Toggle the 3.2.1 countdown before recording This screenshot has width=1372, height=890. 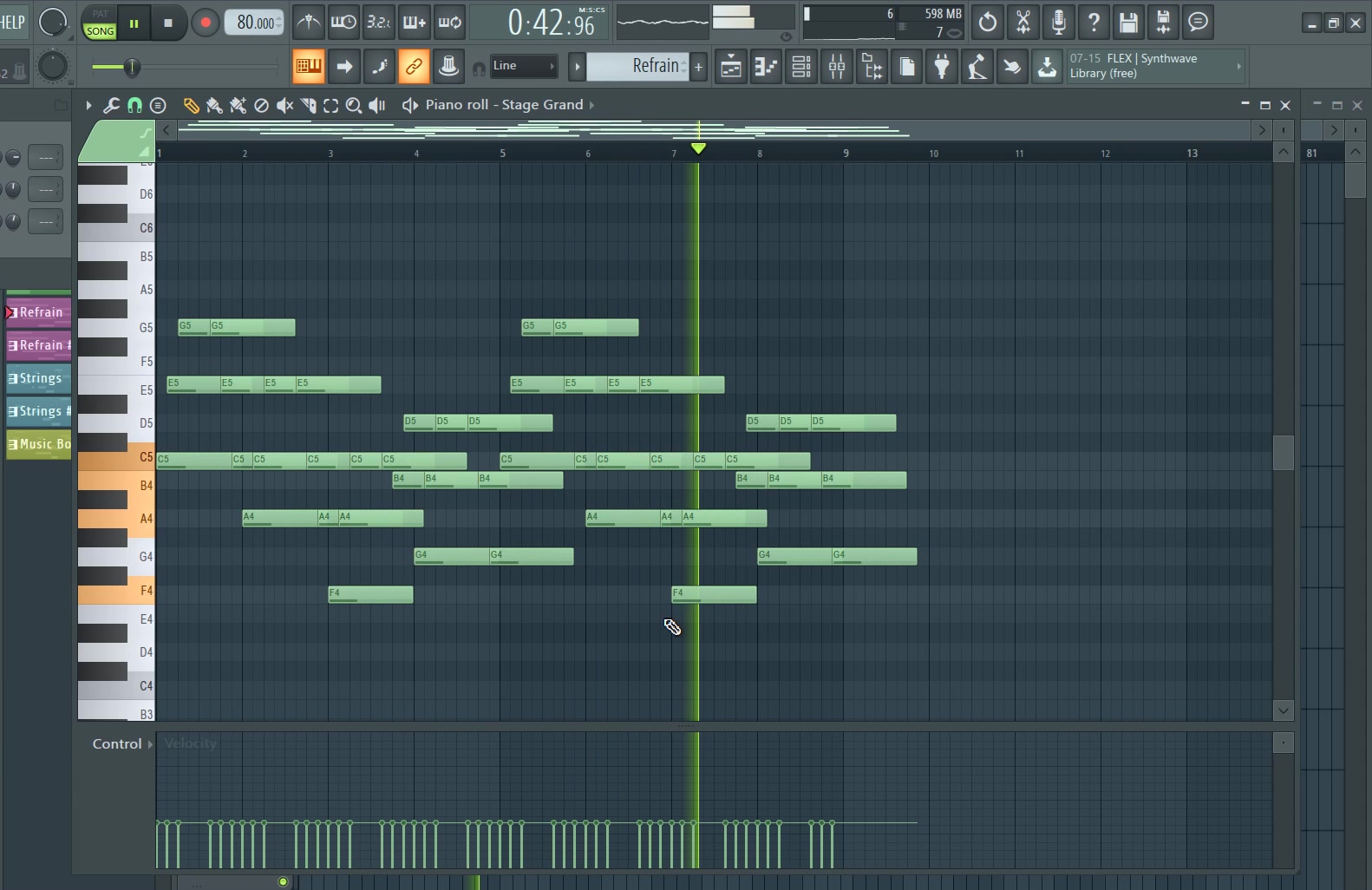[379, 23]
